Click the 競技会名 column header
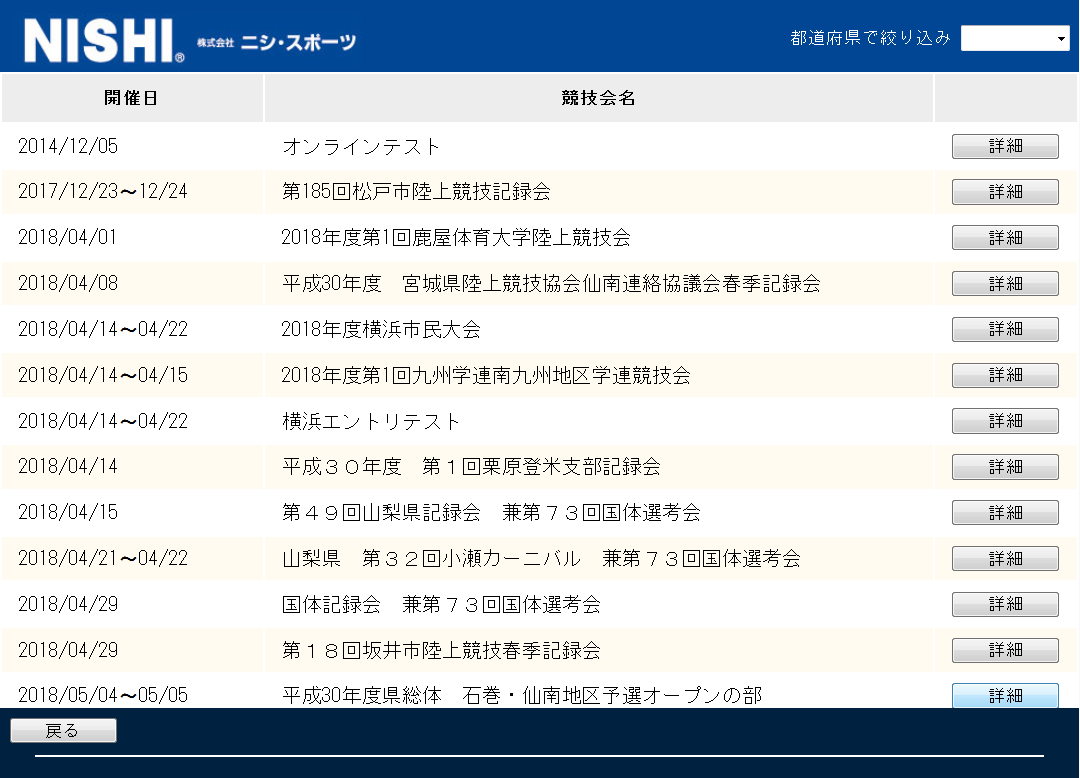 pos(597,97)
